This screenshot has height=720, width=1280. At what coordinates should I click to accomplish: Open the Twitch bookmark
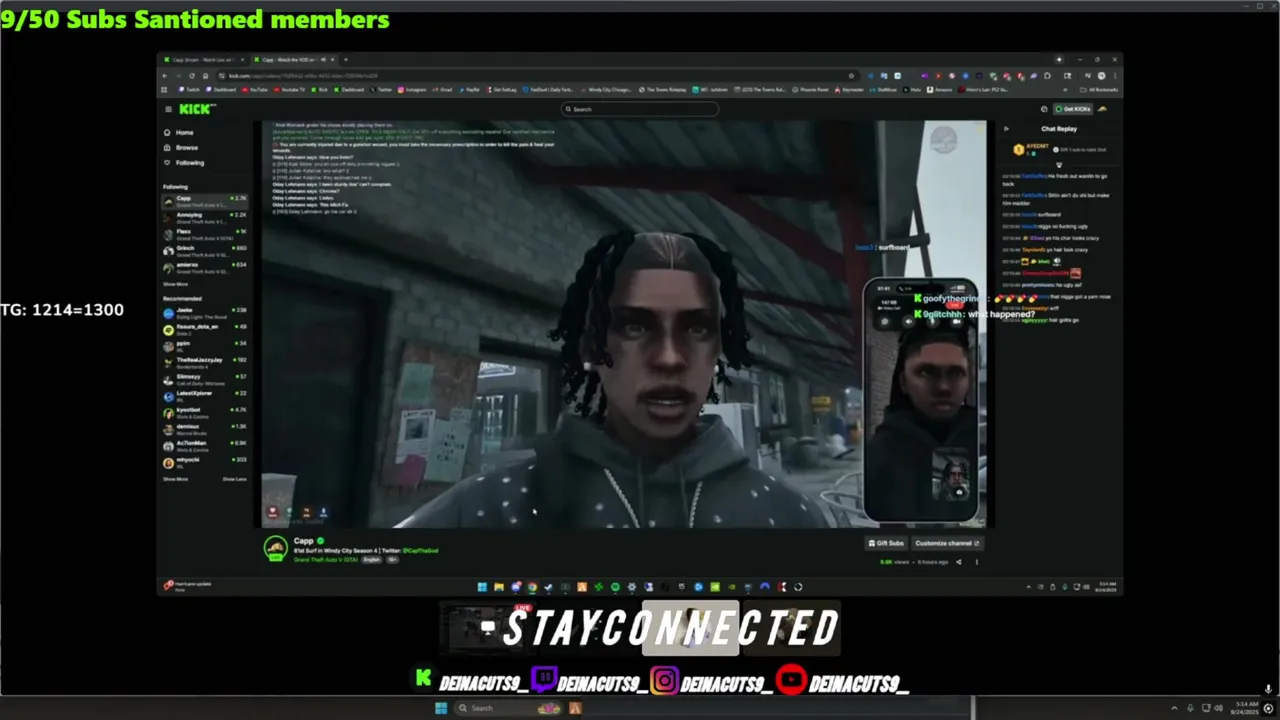pyautogui.click(x=189, y=89)
